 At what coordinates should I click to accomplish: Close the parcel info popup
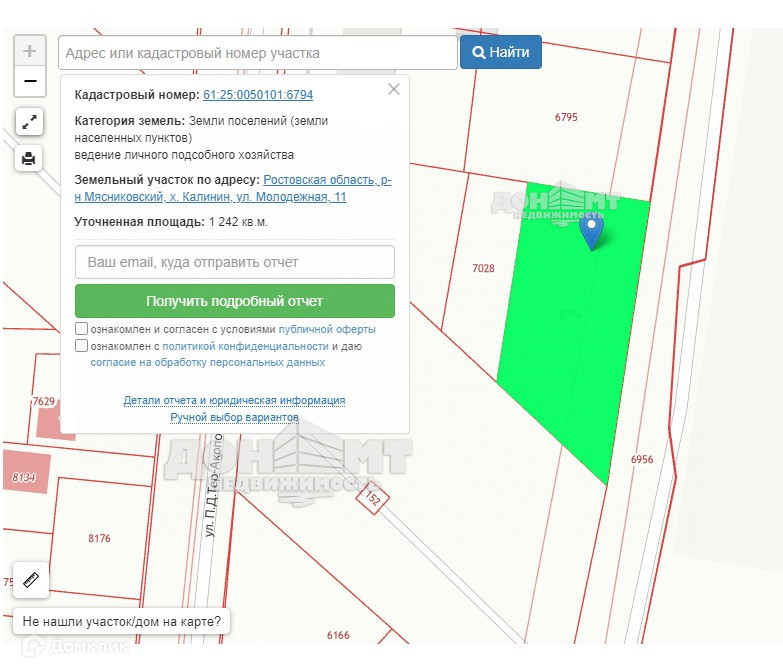tap(394, 89)
